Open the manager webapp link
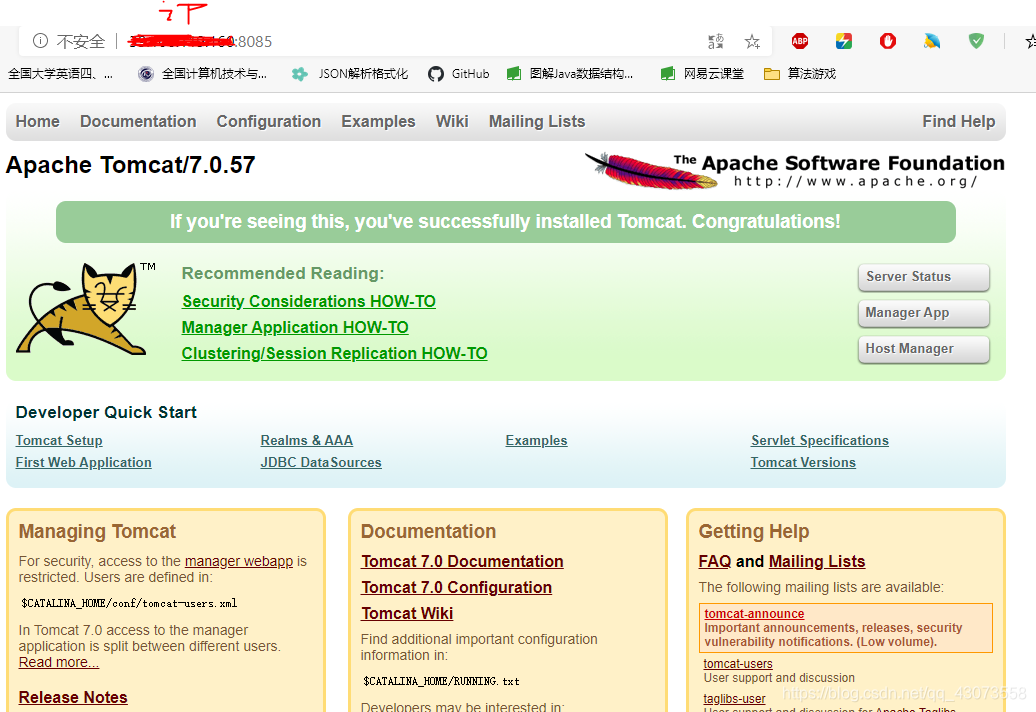 tap(239, 561)
